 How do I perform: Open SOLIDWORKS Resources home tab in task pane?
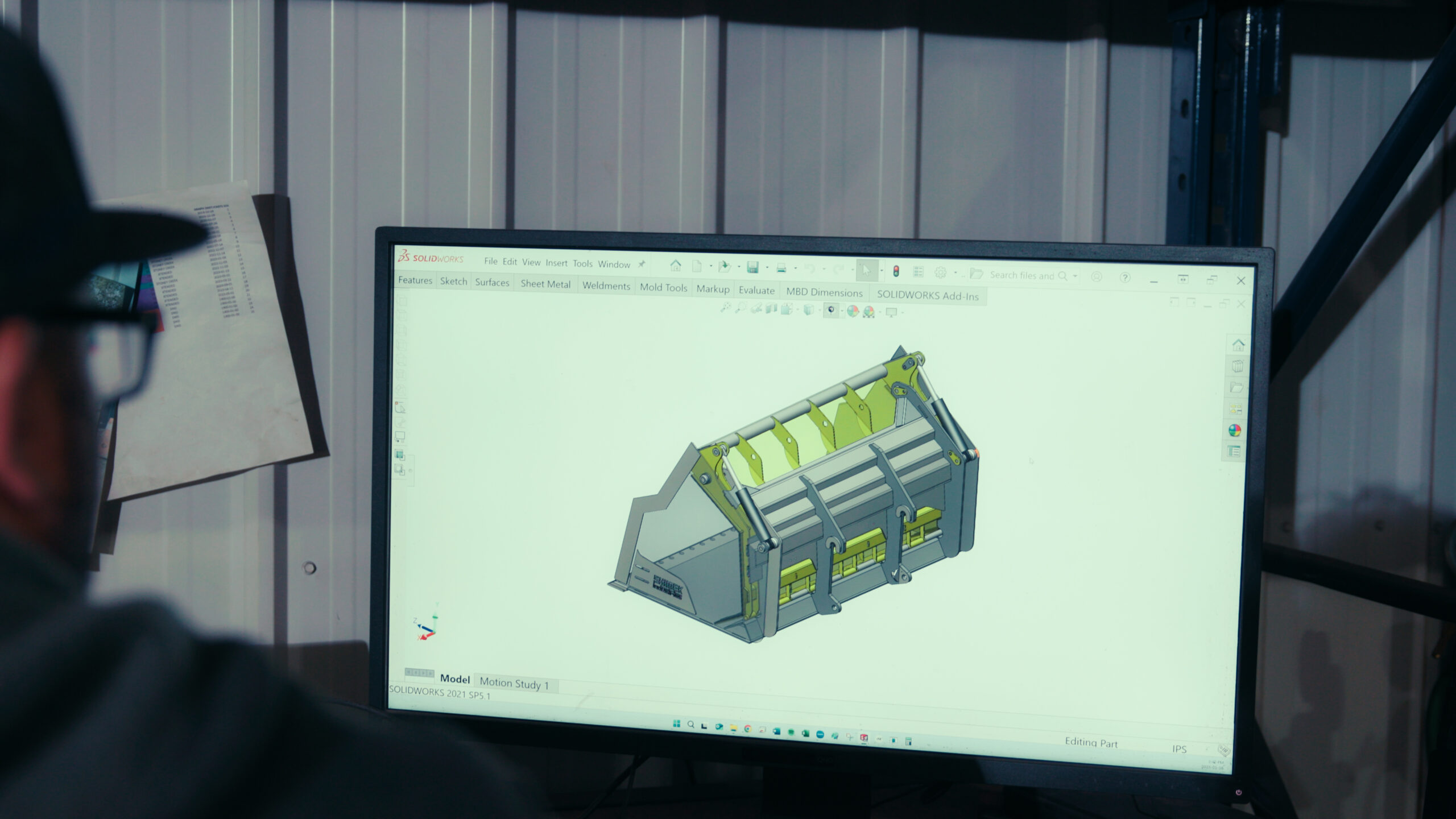[1238, 344]
